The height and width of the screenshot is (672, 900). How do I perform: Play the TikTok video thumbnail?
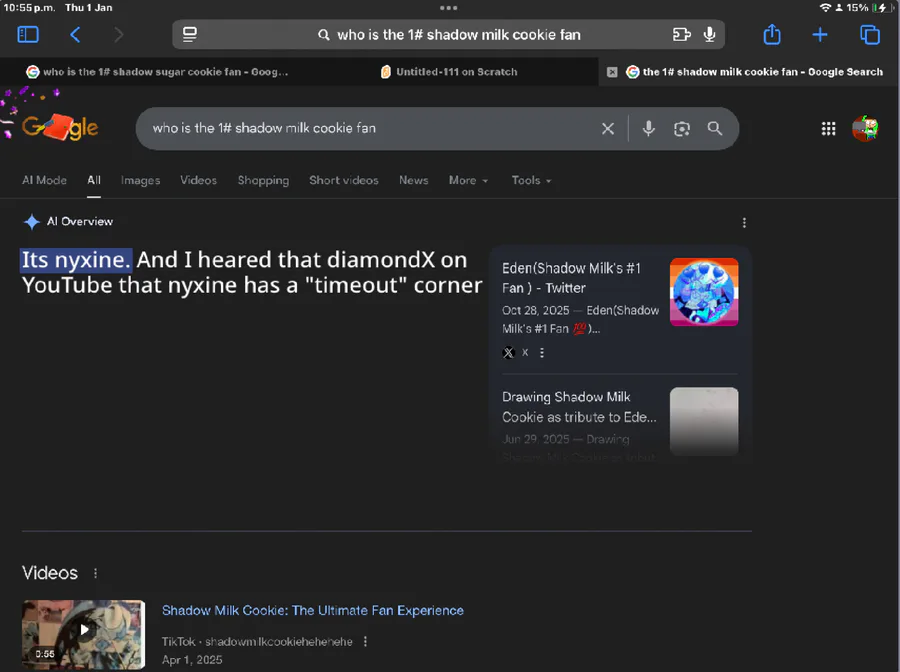[83, 634]
